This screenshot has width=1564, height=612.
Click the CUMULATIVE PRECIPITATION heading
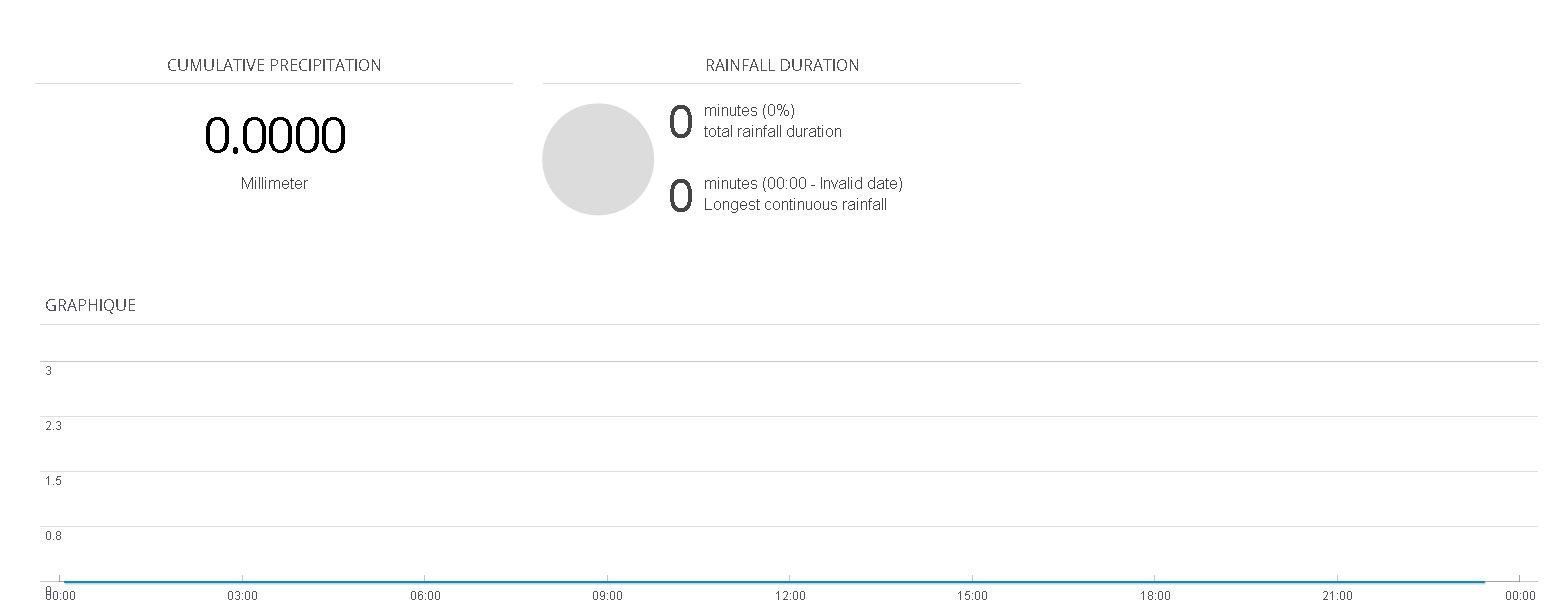coord(274,65)
